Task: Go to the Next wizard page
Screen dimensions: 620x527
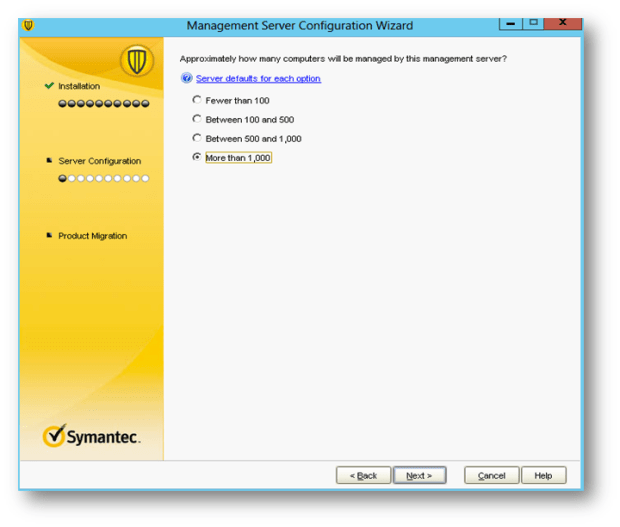Action: click(419, 475)
